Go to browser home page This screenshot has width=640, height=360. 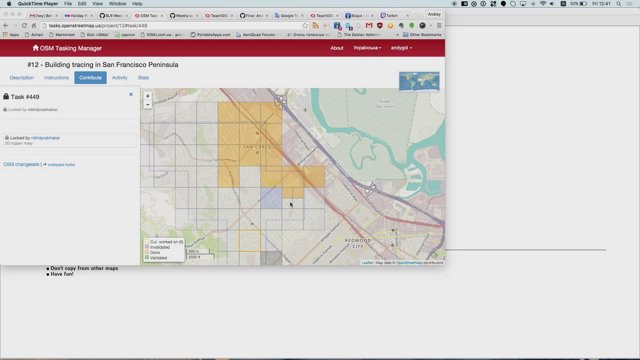click(x=34, y=25)
